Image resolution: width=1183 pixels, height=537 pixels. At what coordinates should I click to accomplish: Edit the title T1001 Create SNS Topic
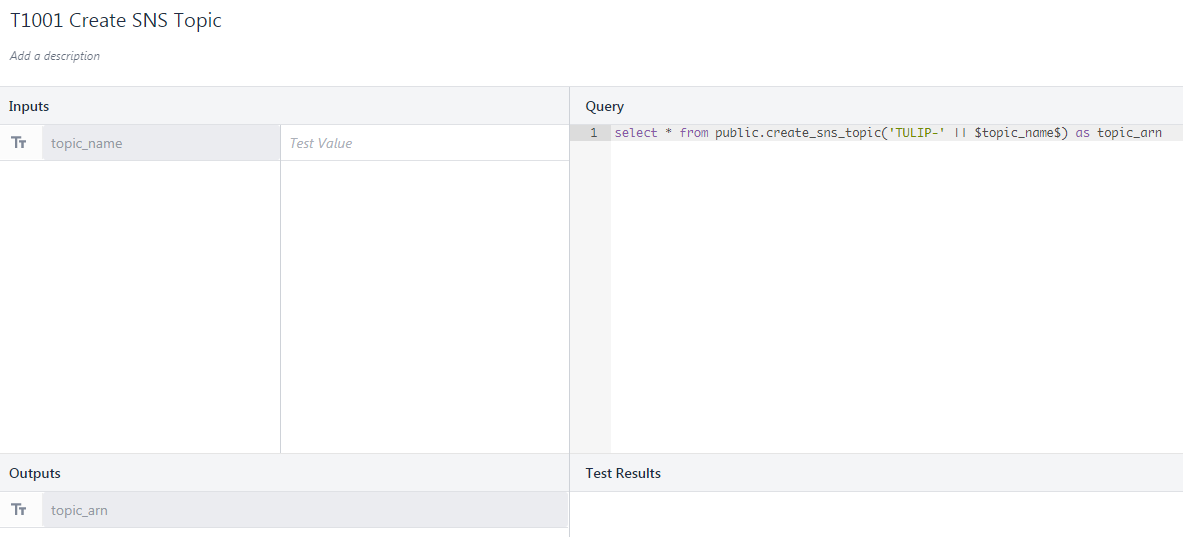tap(116, 21)
